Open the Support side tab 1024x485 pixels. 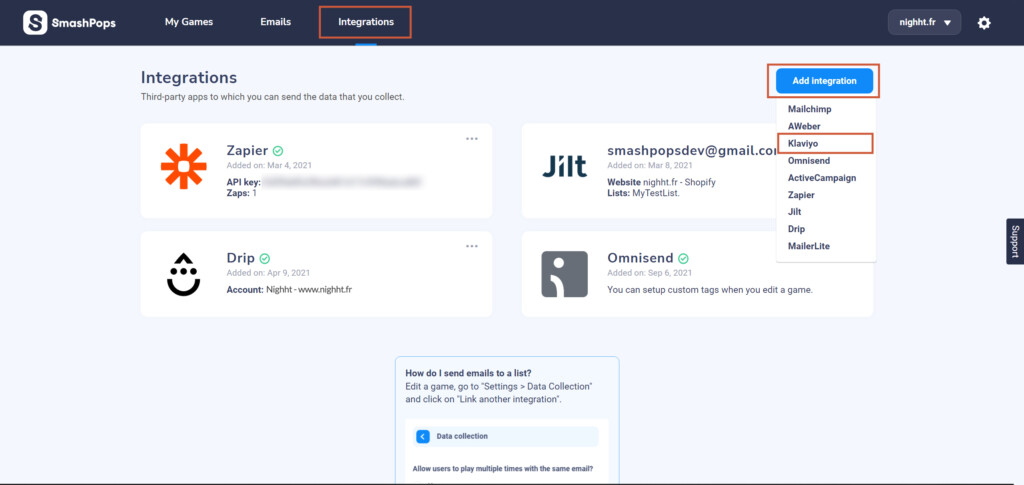(1015, 242)
